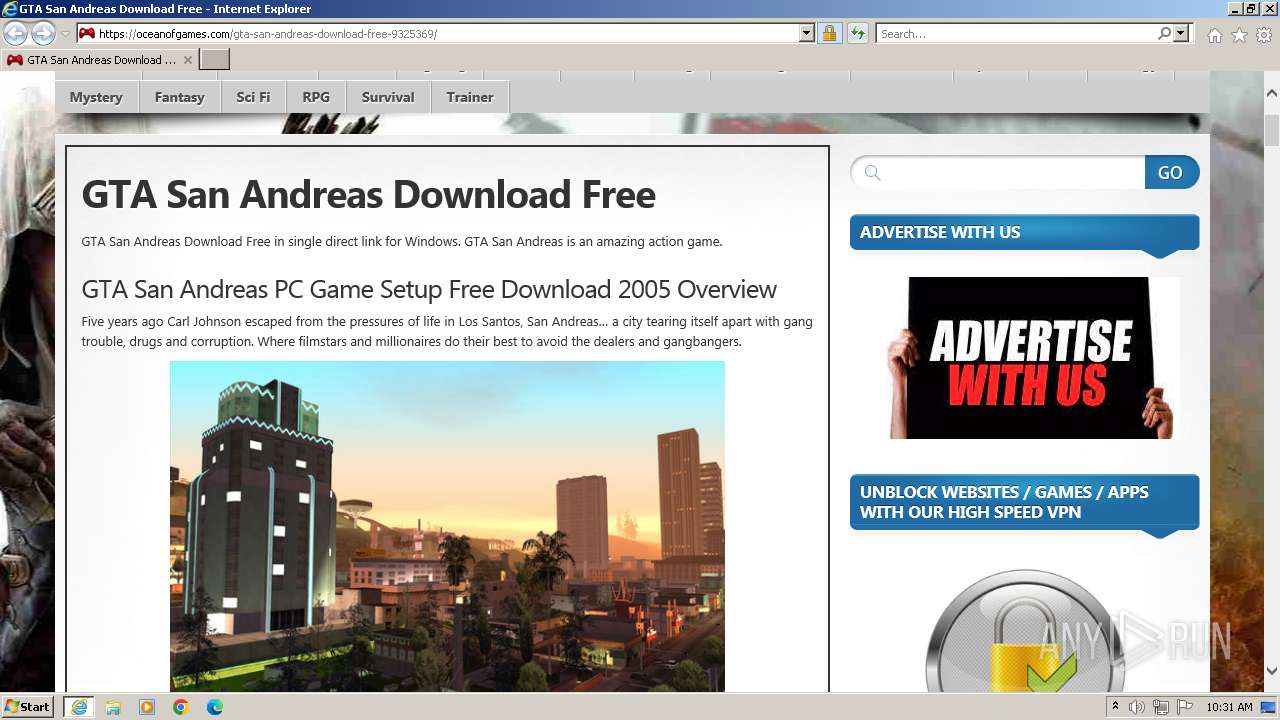
Task: Open a new blank tab
Action: pos(215,60)
